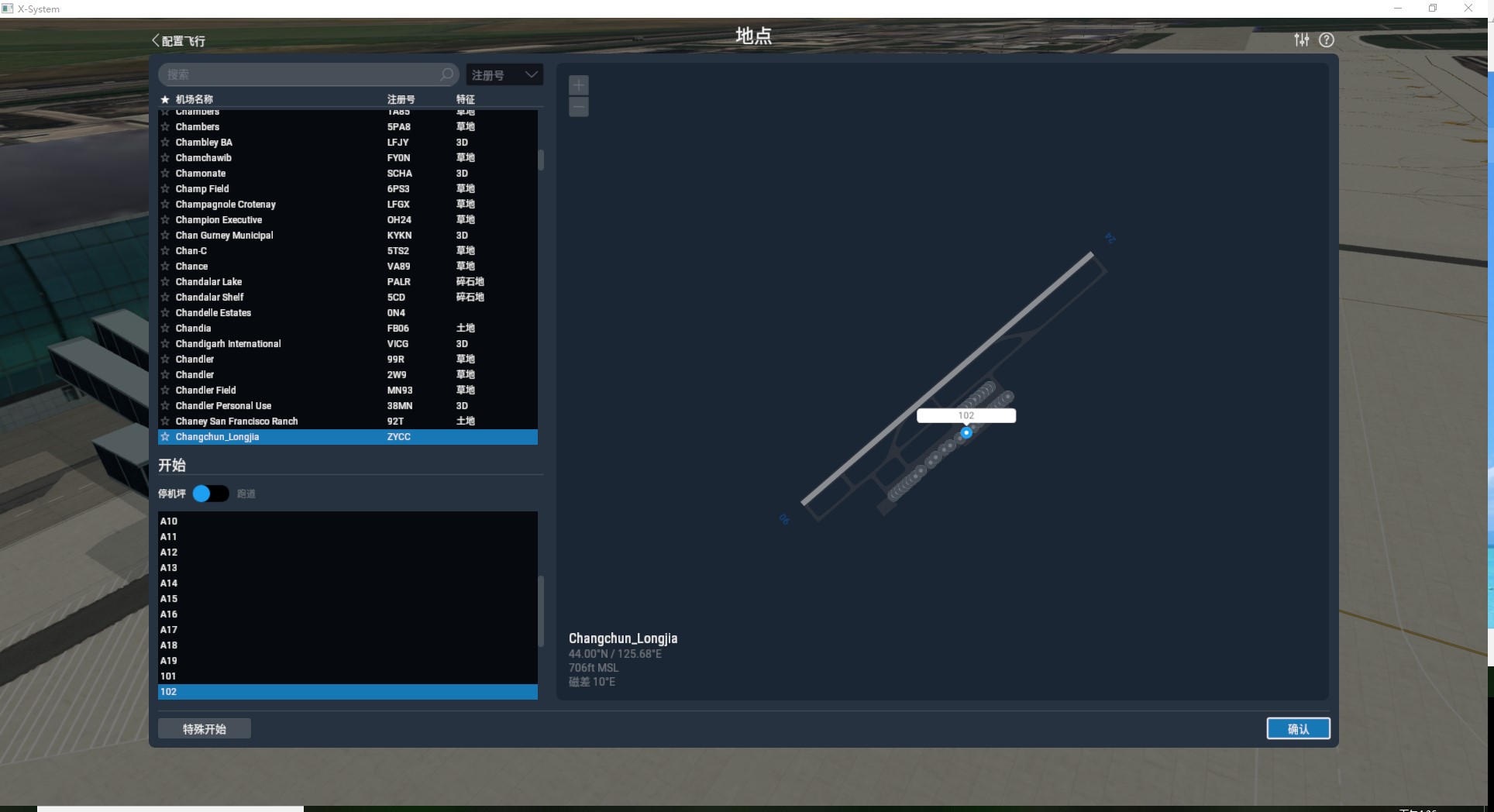Select ramp start 102
This screenshot has height=812, width=1494.
click(348, 692)
